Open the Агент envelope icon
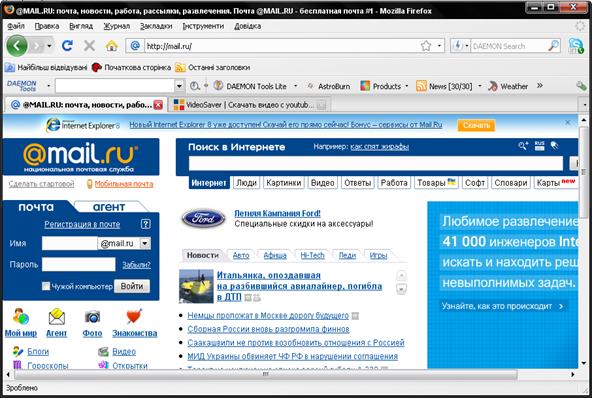 pyautogui.click(x=57, y=316)
